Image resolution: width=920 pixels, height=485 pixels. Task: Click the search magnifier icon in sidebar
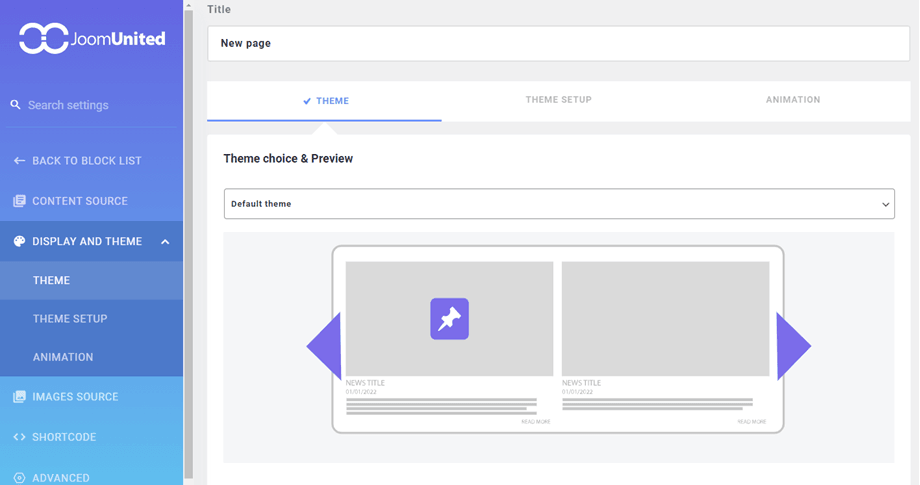tap(16, 105)
